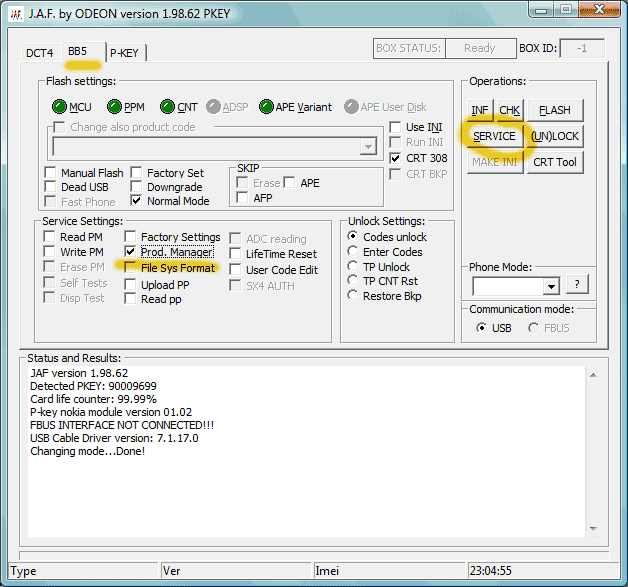Toggle the APE Variant green indicator

(x=266, y=107)
